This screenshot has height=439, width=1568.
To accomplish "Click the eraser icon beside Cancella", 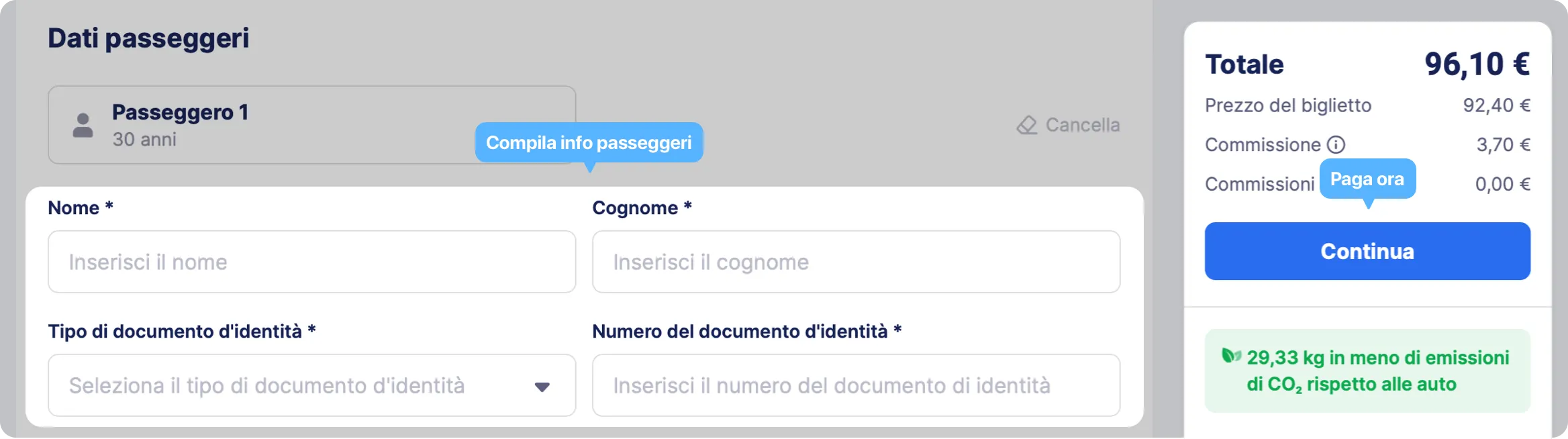I will coord(1027,126).
